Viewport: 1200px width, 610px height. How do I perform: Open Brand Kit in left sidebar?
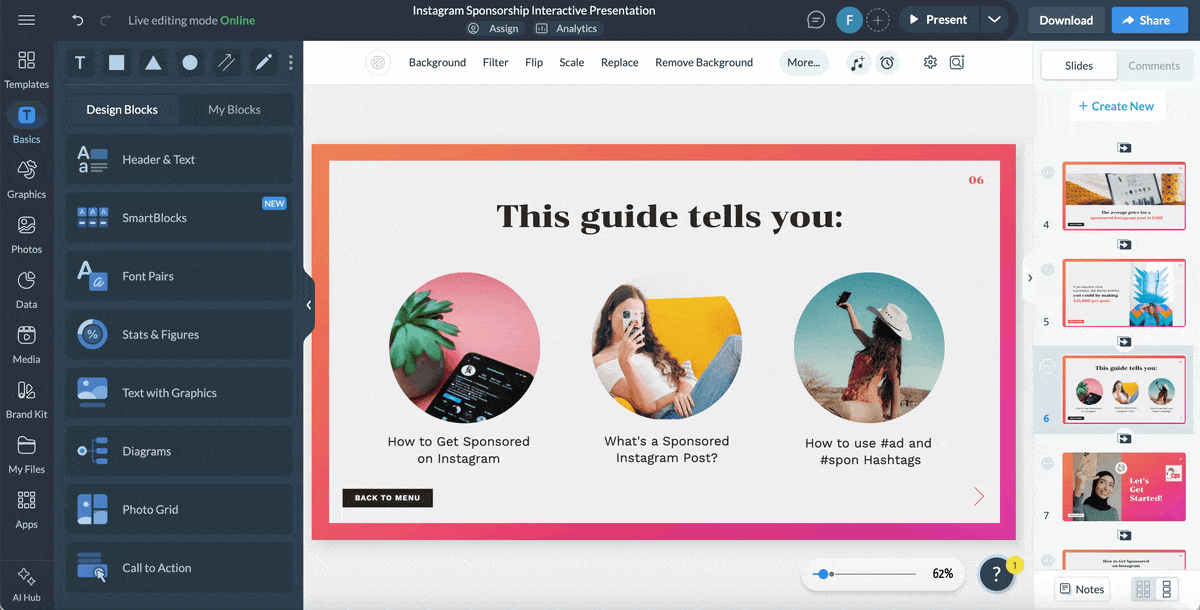tap(27, 399)
